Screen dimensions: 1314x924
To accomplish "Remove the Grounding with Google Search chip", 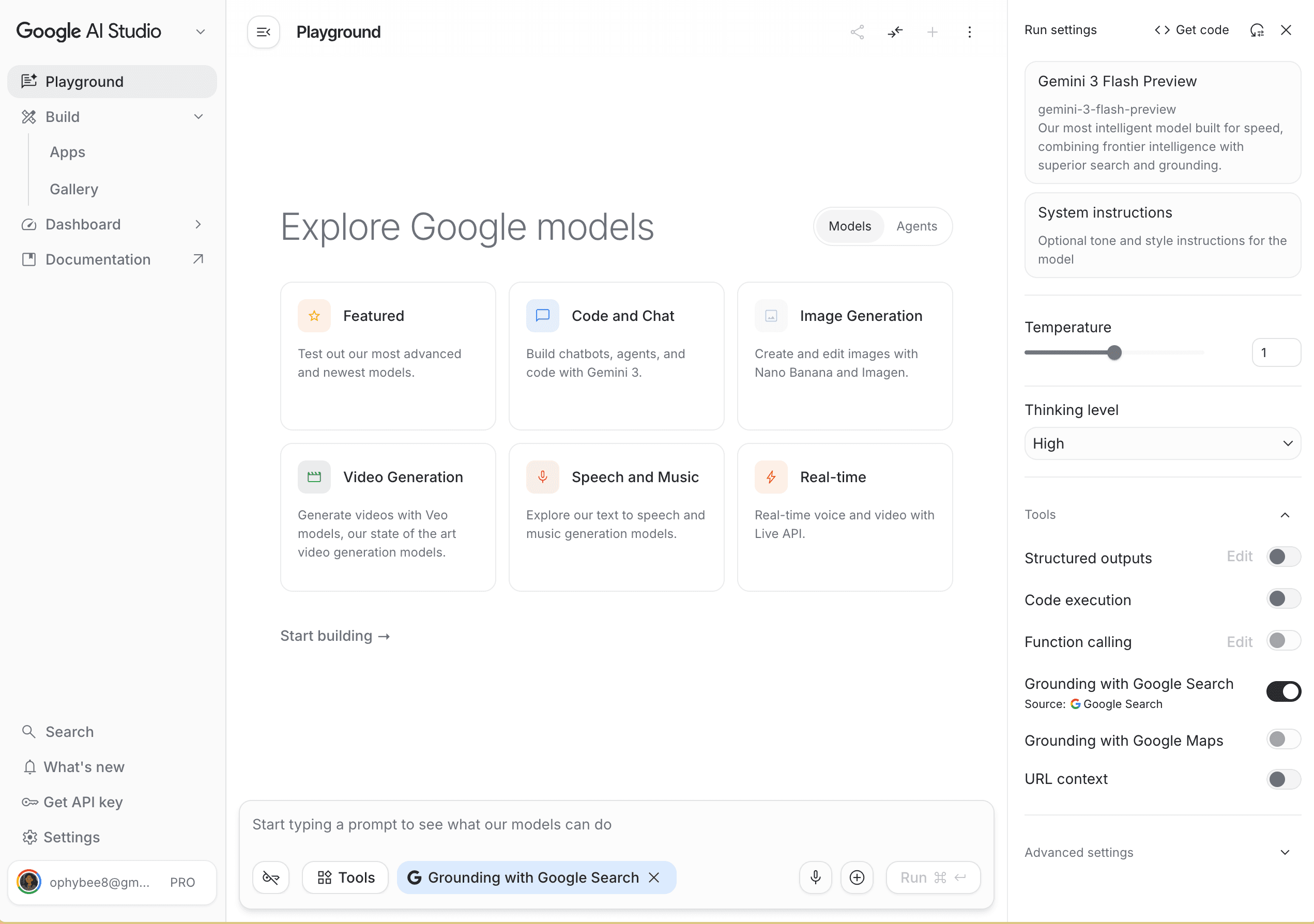I will [654, 877].
